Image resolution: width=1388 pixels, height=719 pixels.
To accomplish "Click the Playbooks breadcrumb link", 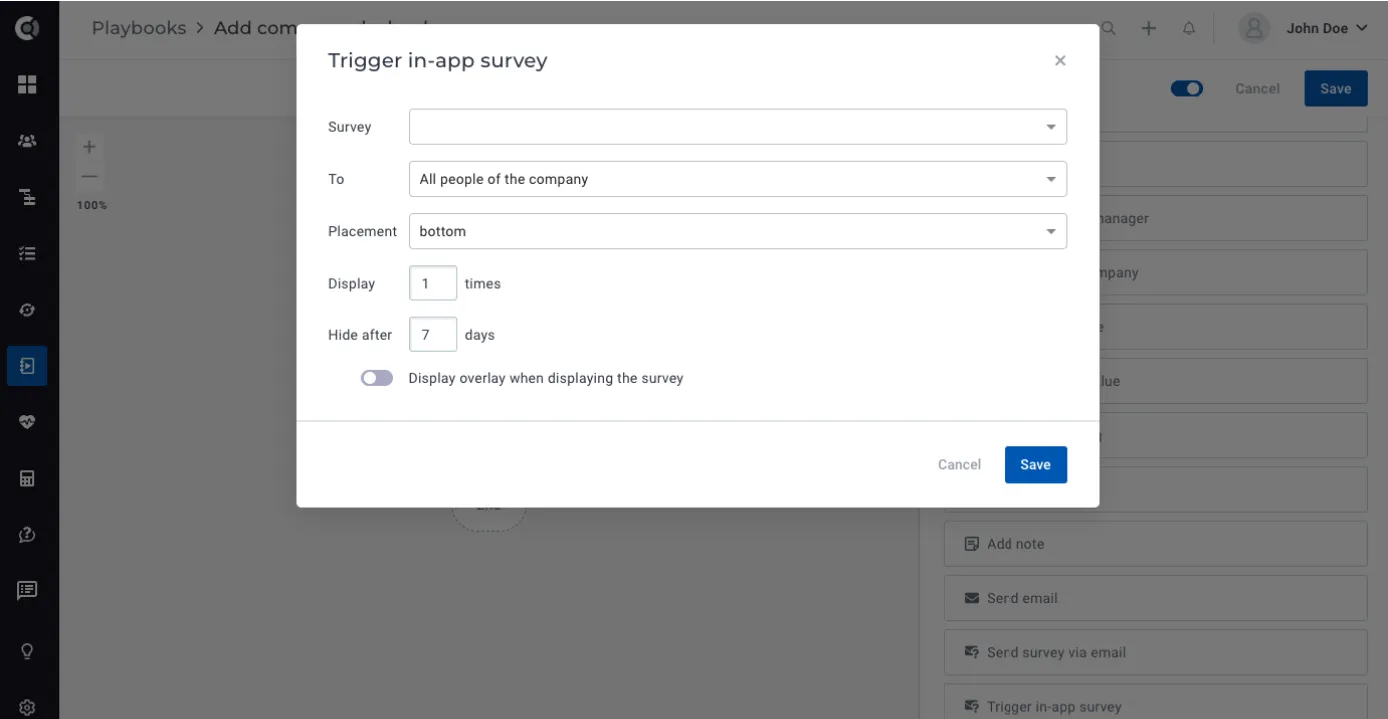I will pos(139,28).
